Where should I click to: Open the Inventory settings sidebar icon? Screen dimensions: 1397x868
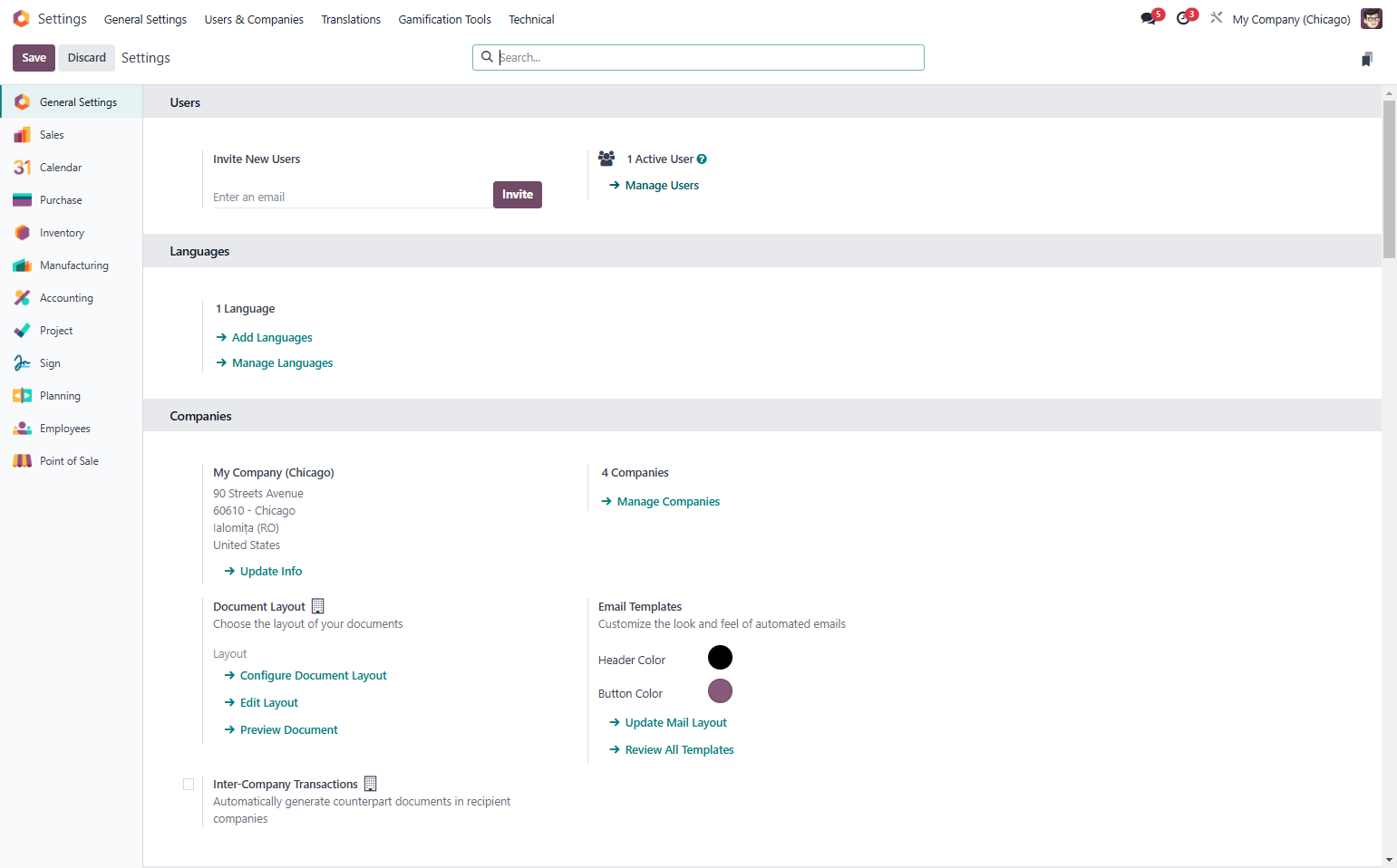point(23,232)
